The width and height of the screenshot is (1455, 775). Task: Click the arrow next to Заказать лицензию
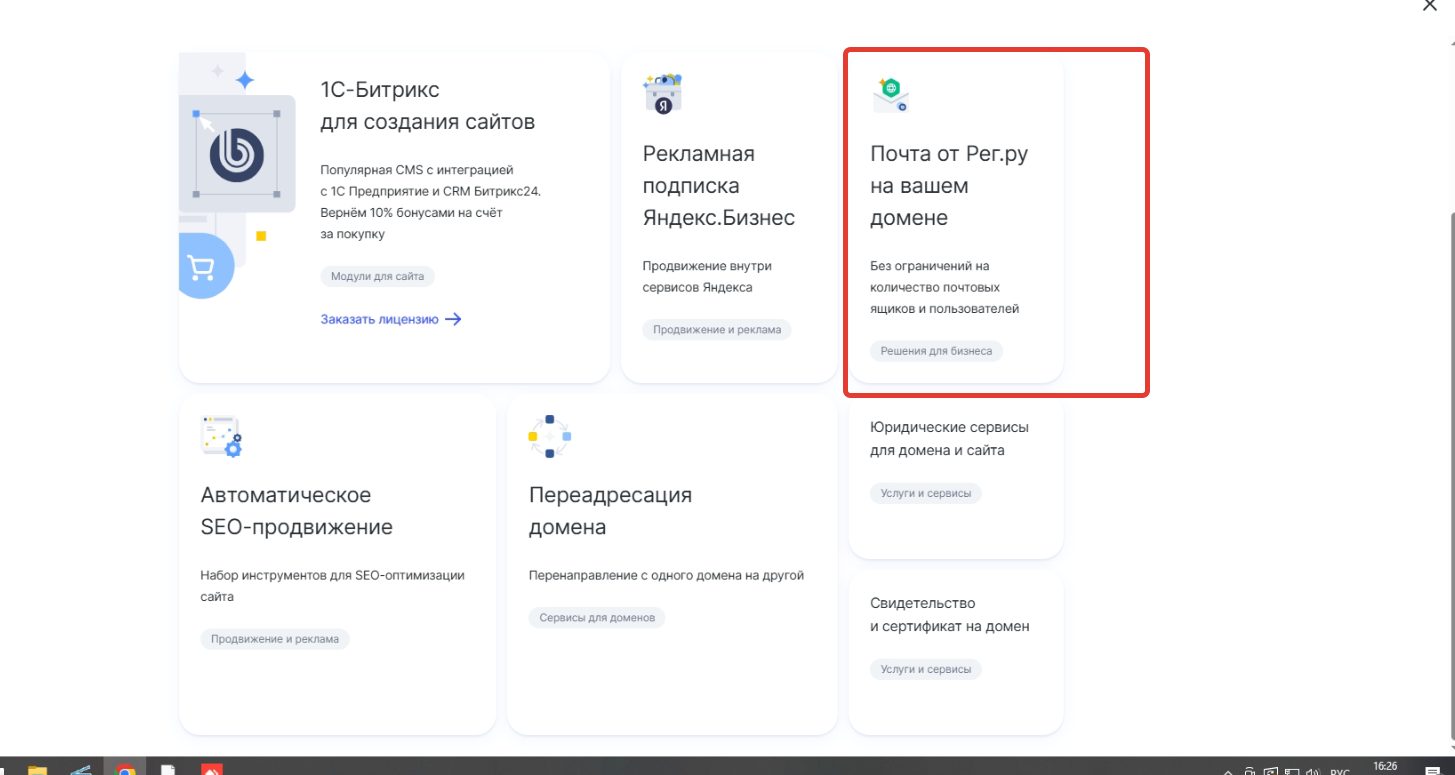pos(453,320)
